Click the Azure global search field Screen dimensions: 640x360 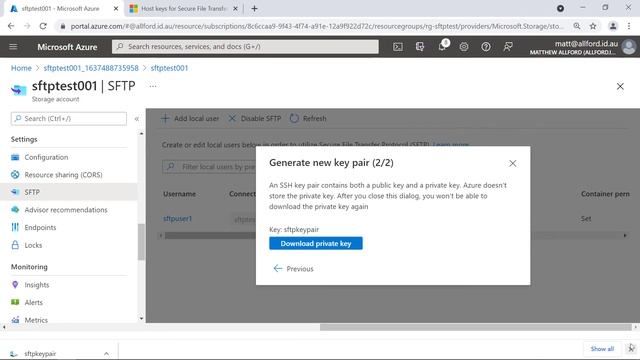245,47
